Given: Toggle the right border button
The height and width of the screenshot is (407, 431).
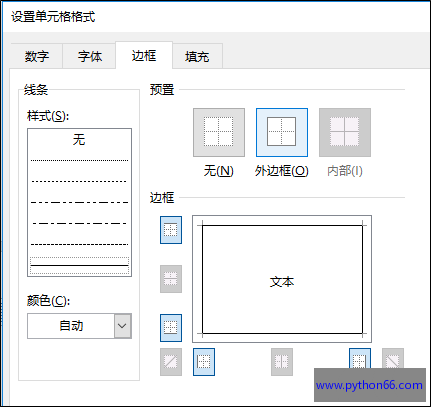Looking at the screenshot, I should click(x=360, y=359).
